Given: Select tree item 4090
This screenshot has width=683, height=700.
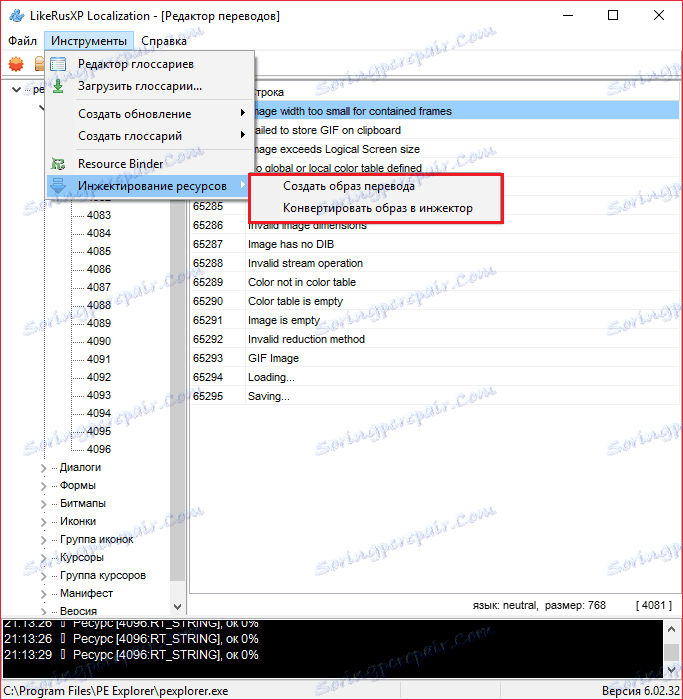Looking at the screenshot, I should (99, 341).
